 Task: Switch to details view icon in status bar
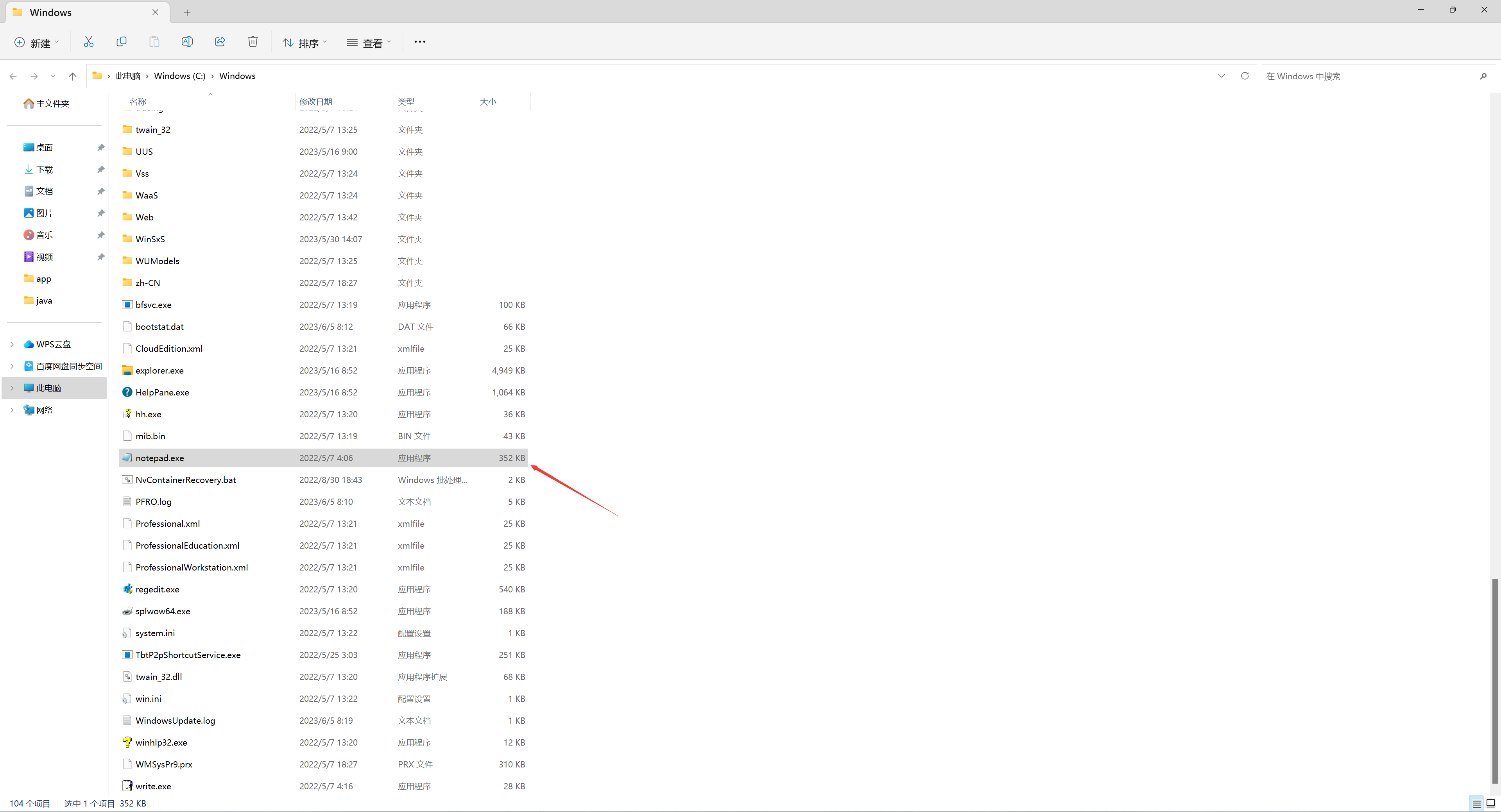tap(1476, 804)
